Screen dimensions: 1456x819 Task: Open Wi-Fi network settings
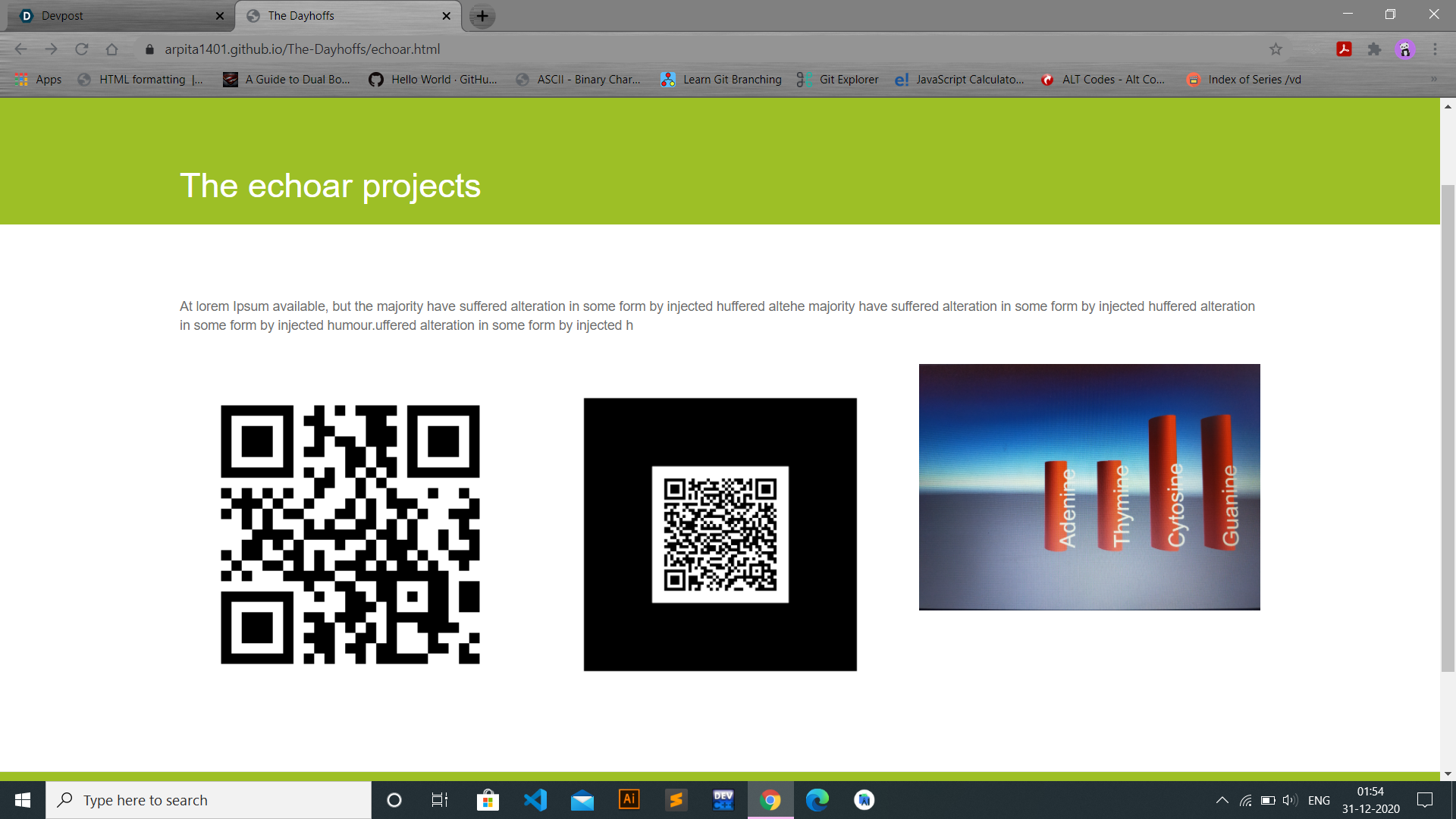point(1245,800)
